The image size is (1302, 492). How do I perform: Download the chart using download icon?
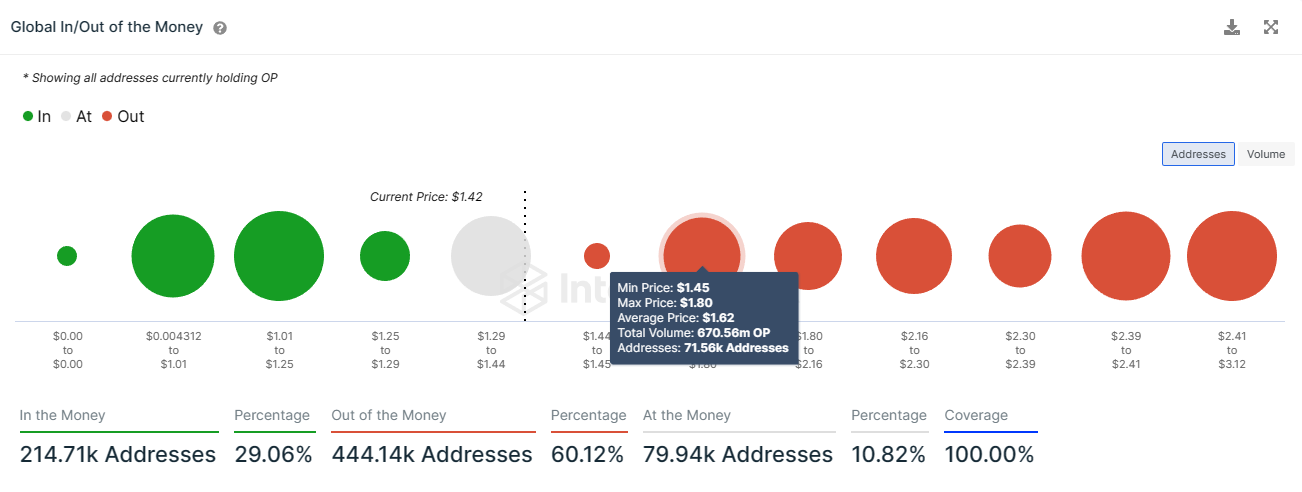[1232, 27]
